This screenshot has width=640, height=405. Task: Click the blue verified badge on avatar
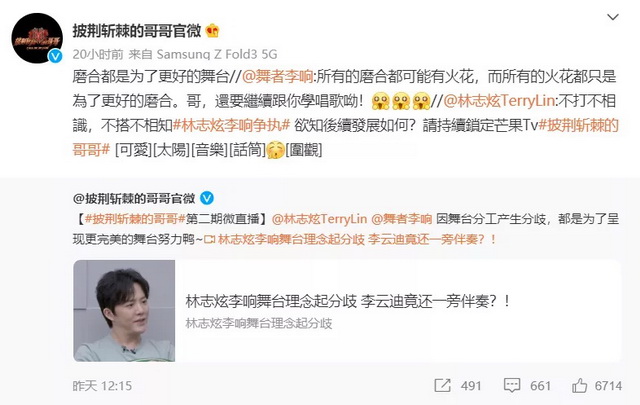click(55, 56)
